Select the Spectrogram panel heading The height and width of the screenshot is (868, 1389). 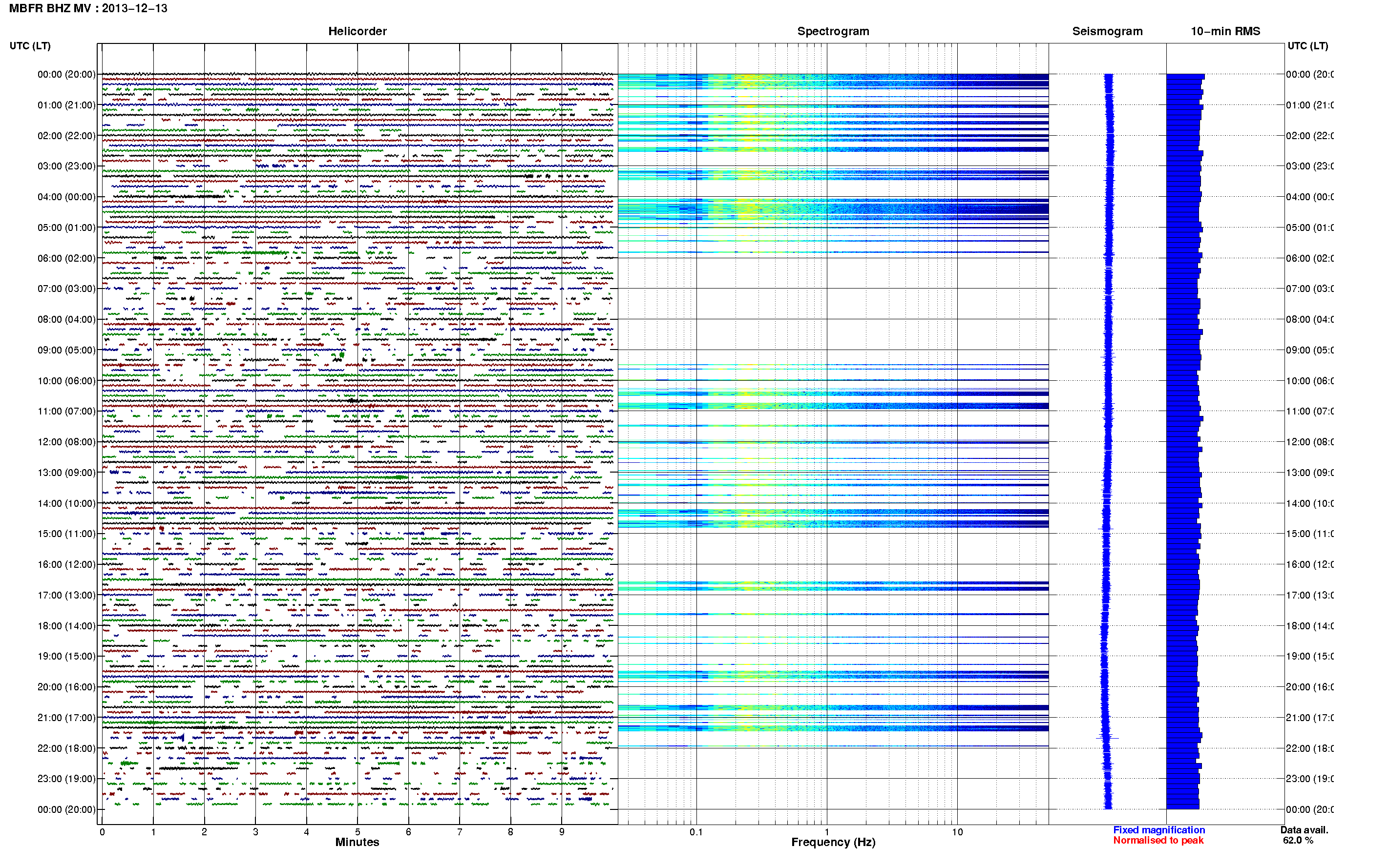[833, 32]
